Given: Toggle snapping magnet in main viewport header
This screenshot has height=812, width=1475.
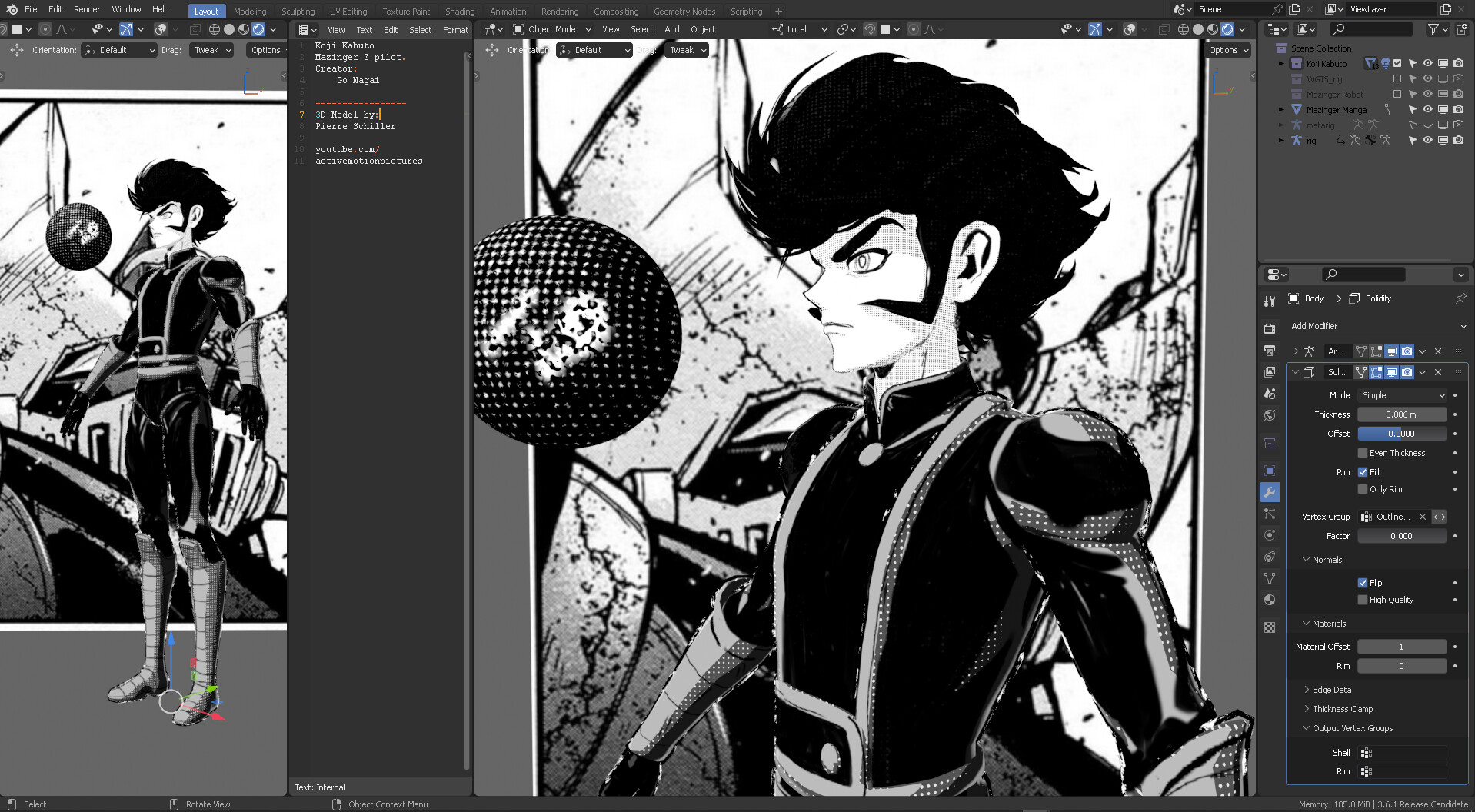Looking at the screenshot, I should click(870, 29).
